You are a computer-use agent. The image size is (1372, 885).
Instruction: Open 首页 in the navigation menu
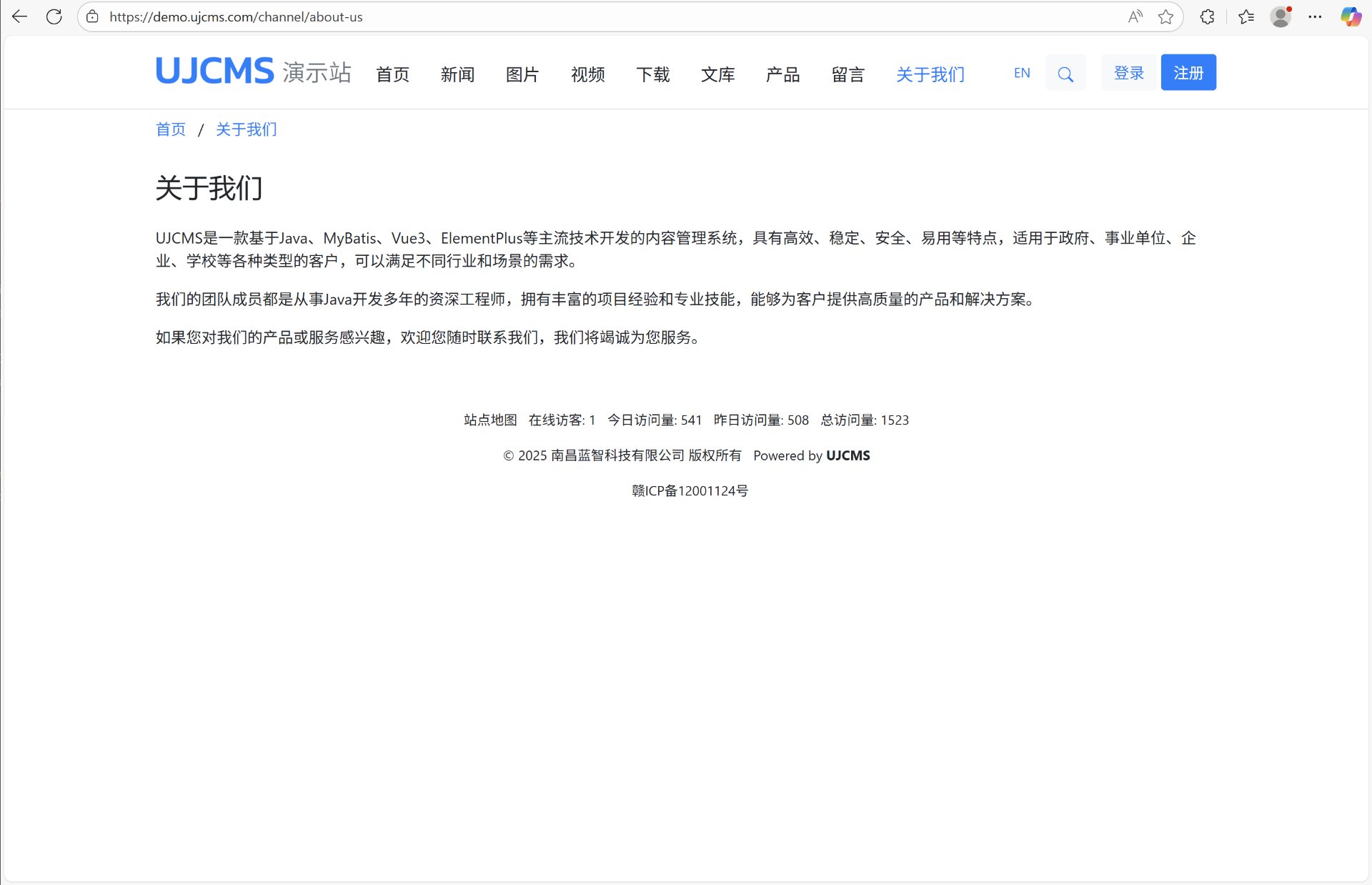(393, 74)
